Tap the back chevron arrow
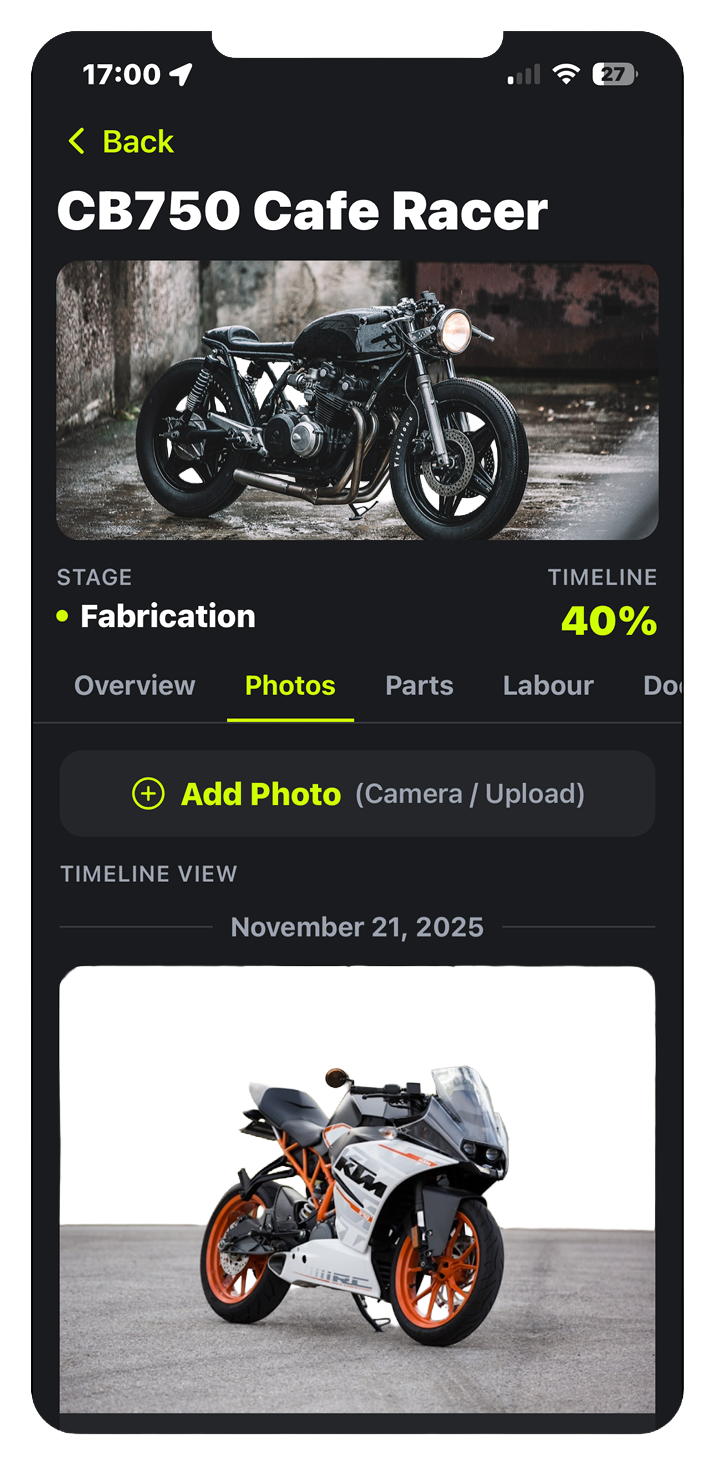The width and height of the screenshot is (714, 1464). point(76,142)
